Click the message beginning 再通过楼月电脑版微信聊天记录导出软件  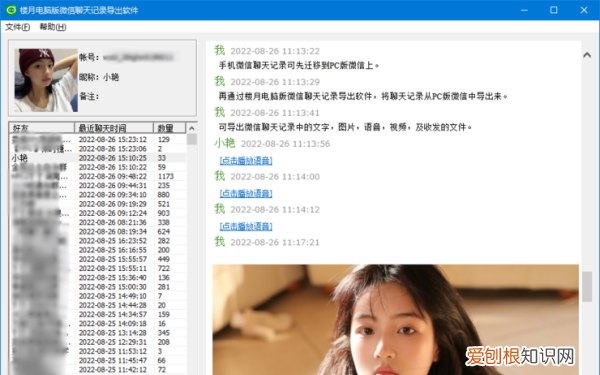363,96
